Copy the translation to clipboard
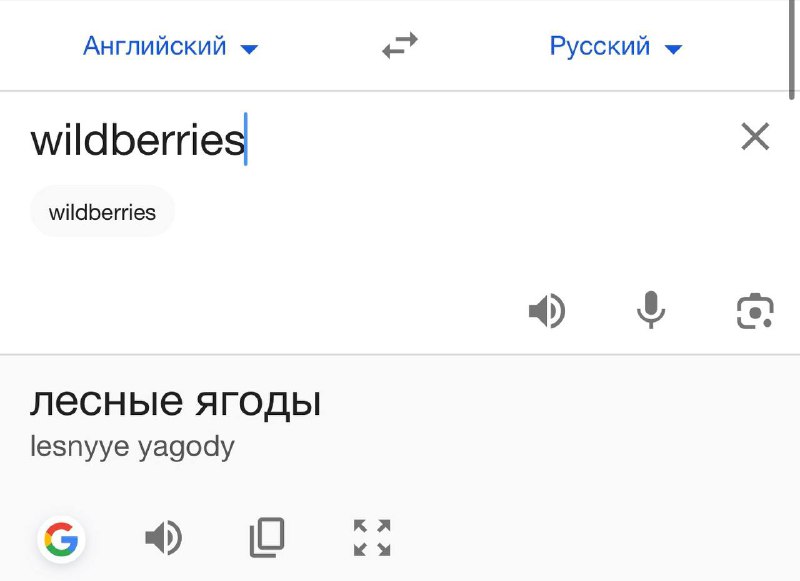This screenshot has height=581, width=800. [x=266, y=538]
